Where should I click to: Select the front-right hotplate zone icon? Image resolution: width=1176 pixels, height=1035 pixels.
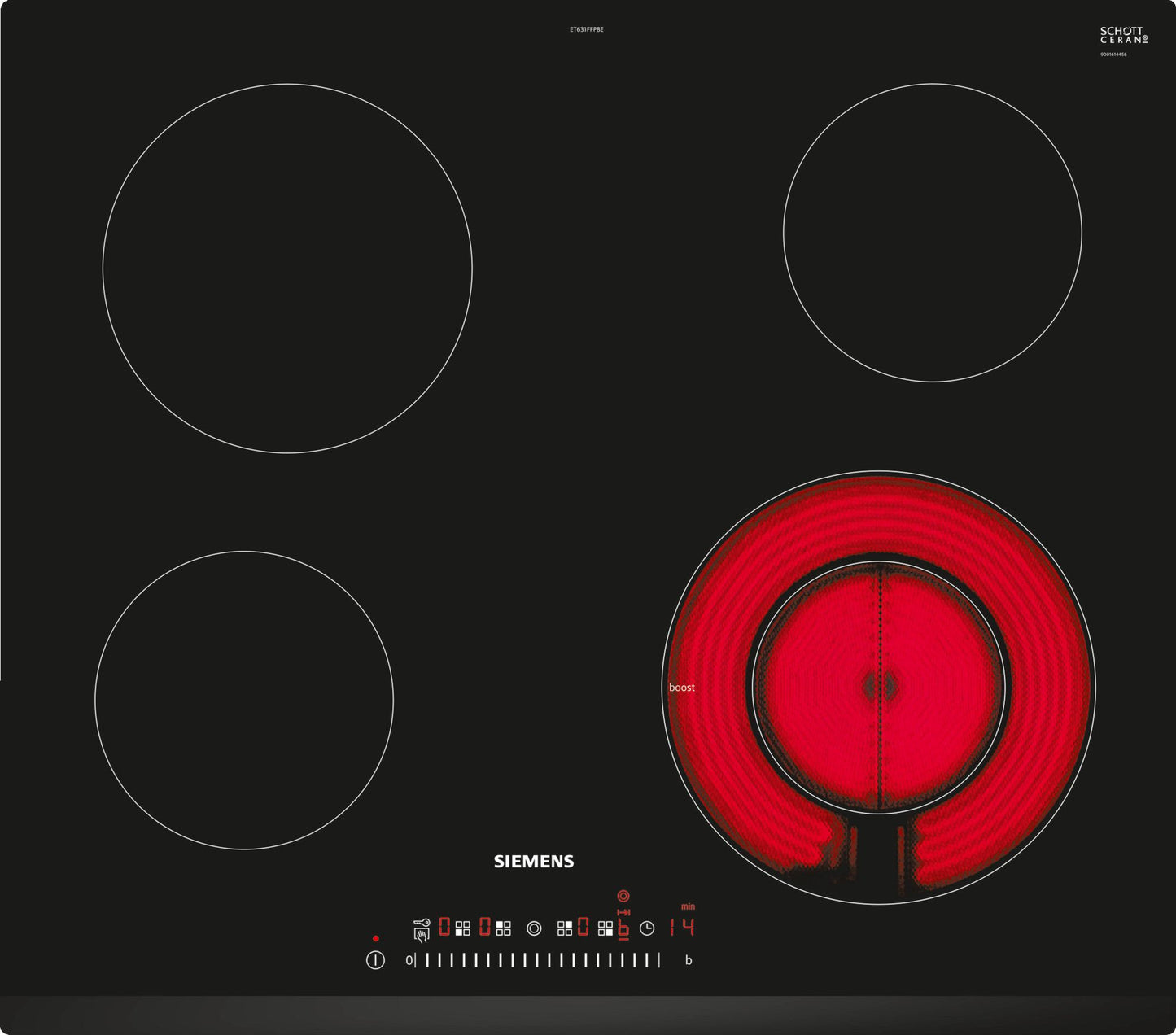click(x=605, y=928)
